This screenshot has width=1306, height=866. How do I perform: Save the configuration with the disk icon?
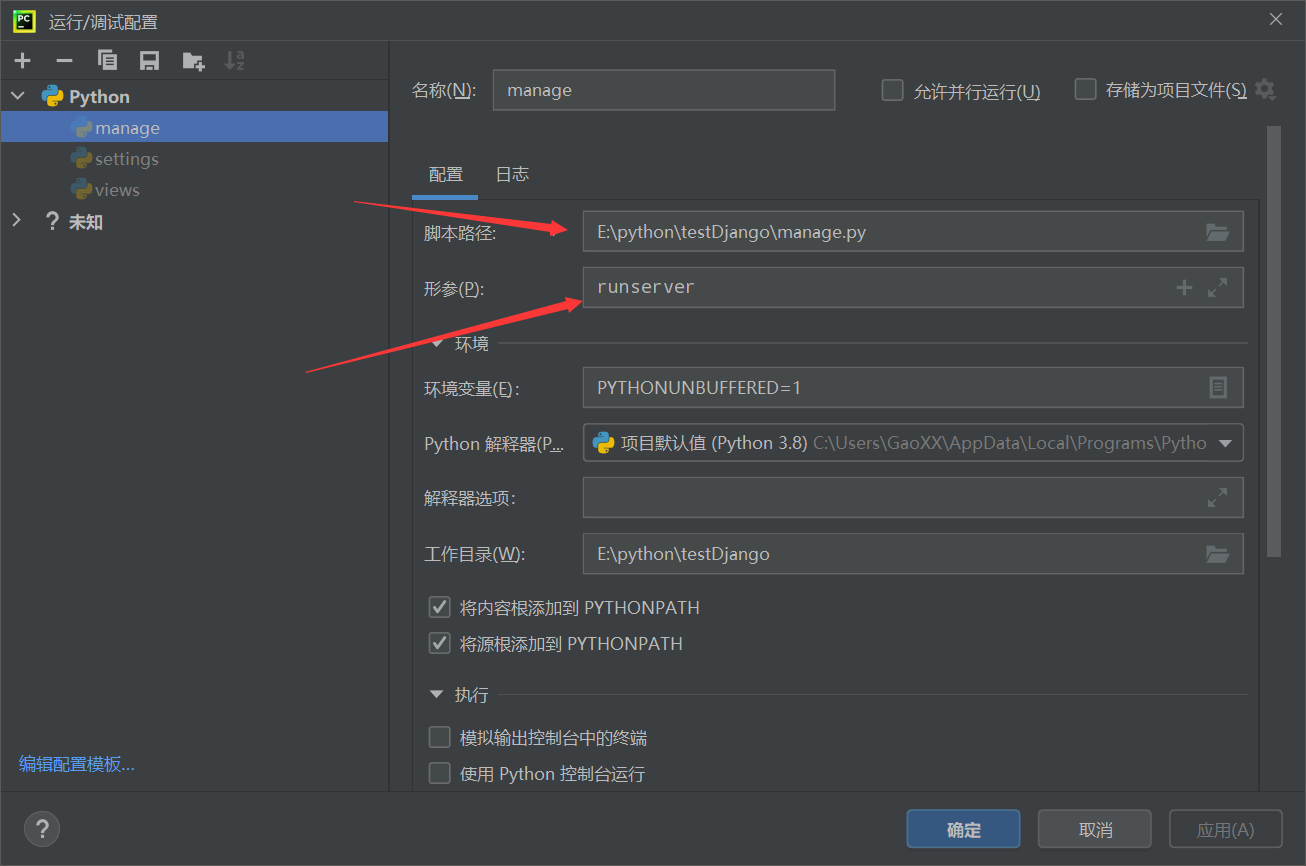pyautogui.click(x=150, y=61)
